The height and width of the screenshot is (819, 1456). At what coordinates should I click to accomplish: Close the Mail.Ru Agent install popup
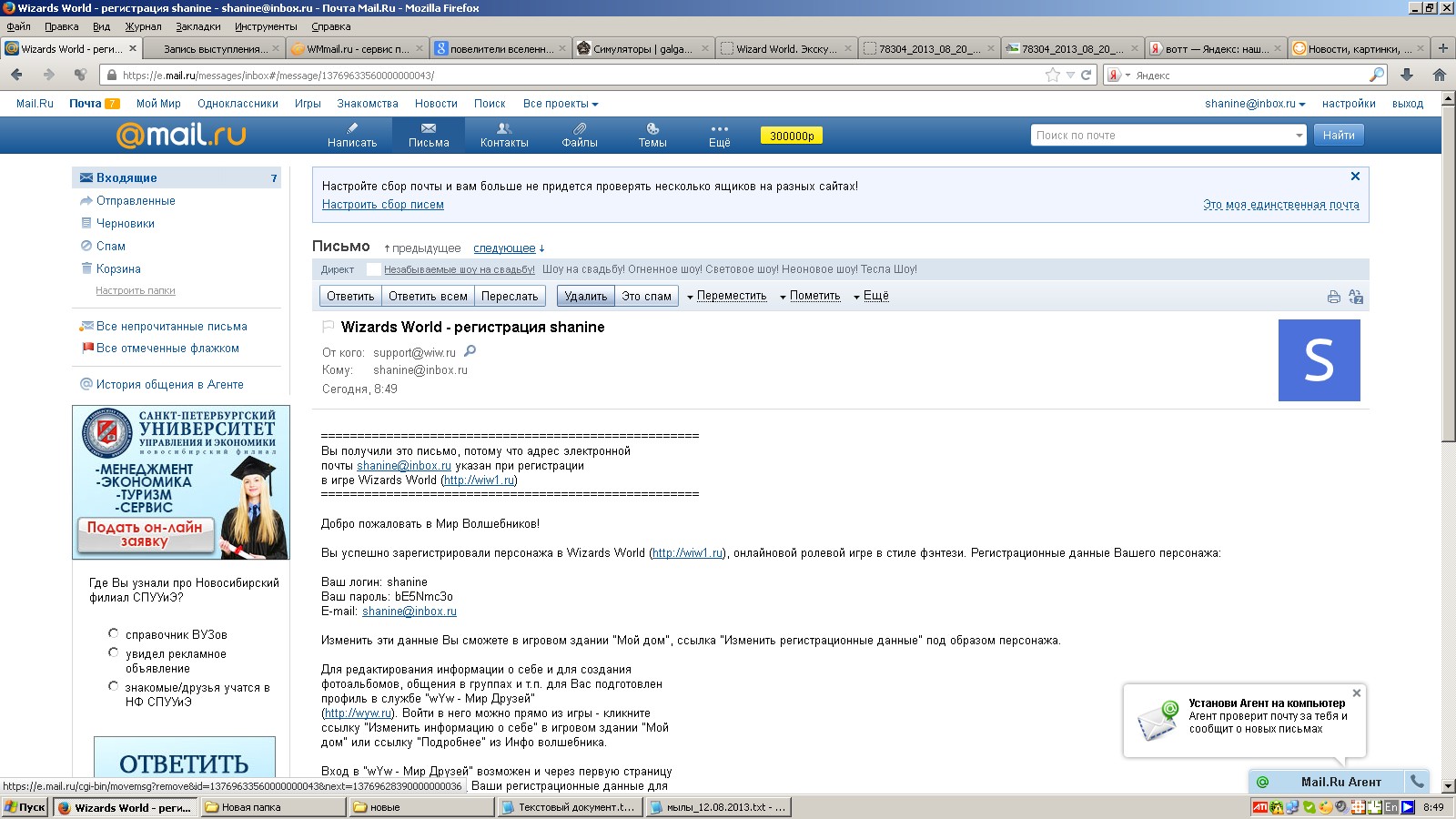[x=1357, y=693]
